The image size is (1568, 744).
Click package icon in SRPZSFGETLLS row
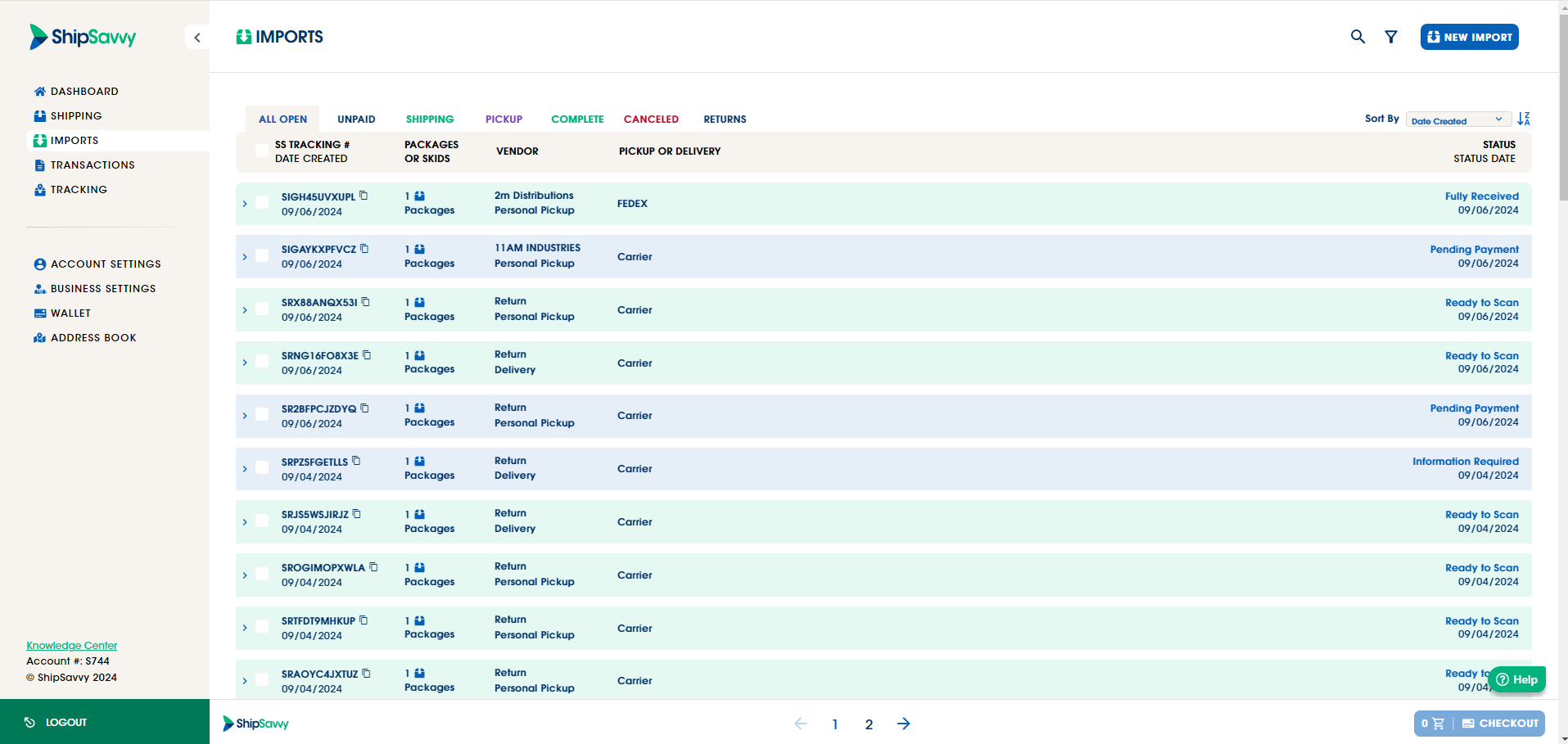(419, 461)
